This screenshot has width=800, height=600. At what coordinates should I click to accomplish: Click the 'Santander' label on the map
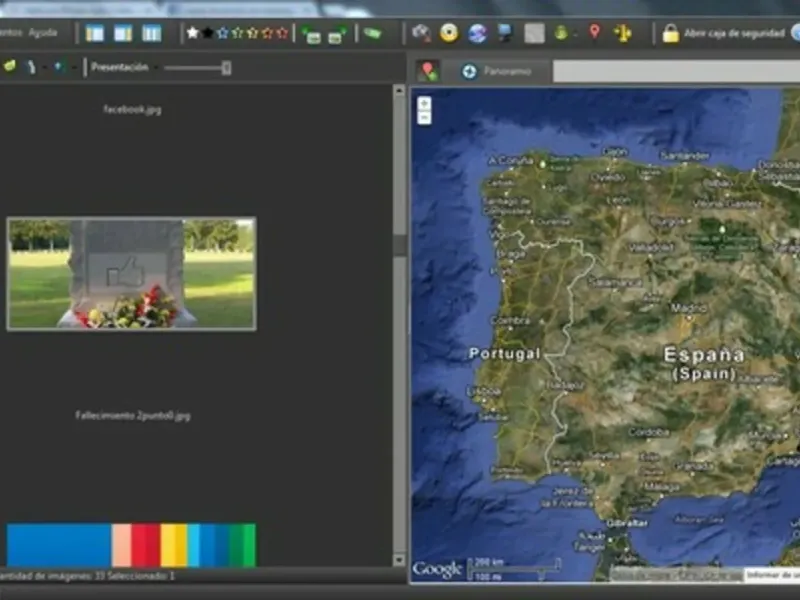tap(685, 155)
